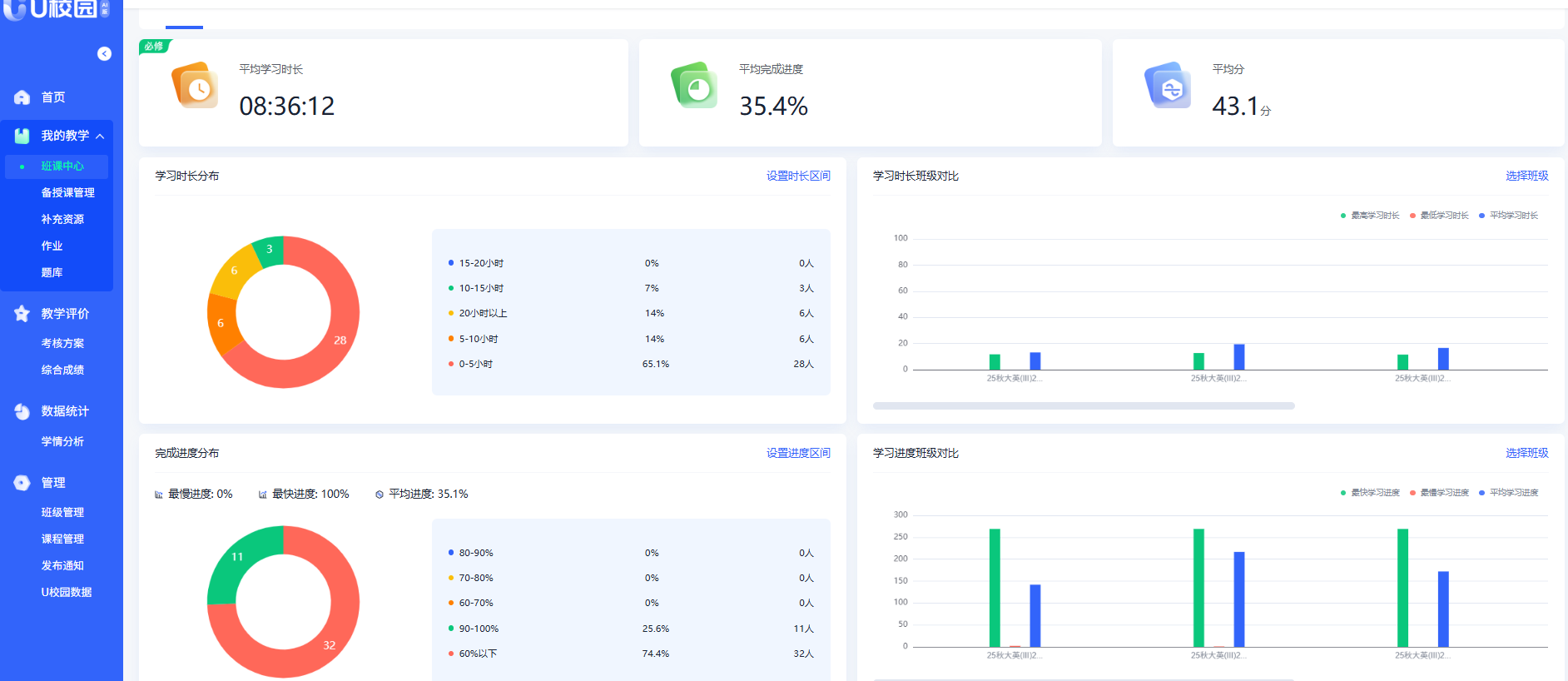Viewport: 1568px width, 681px height.
Task: Click 设置进度区间 link
Action: pyautogui.click(x=798, y=453)
